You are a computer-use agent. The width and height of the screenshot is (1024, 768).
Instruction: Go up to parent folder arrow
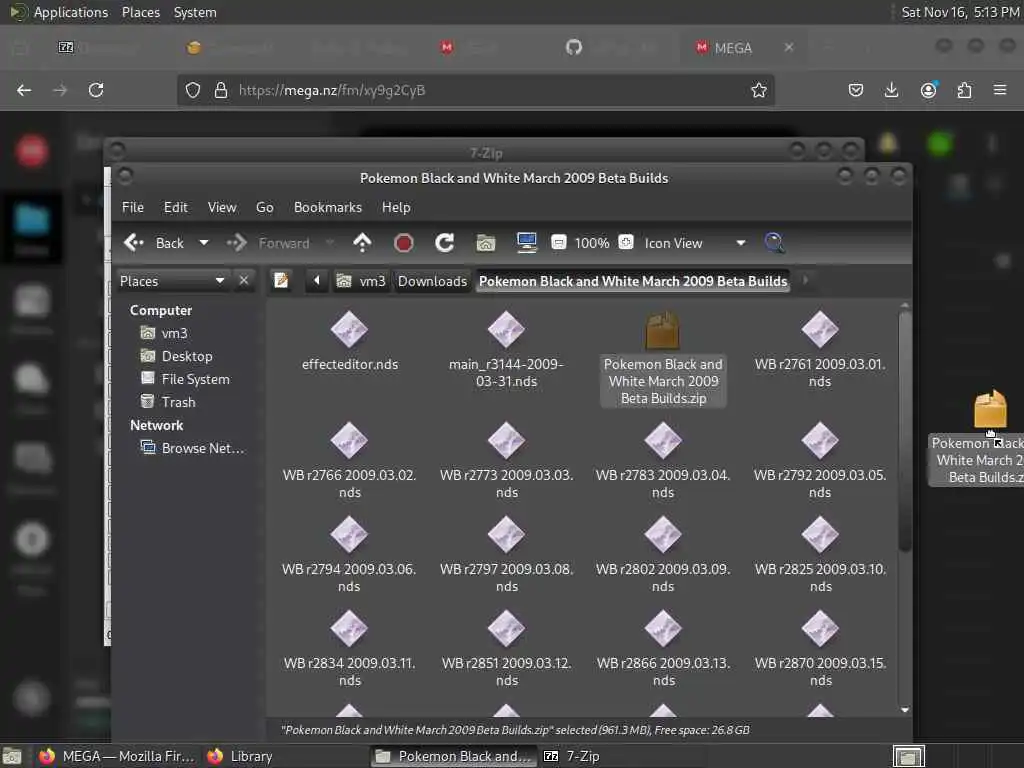click(362, 243)
